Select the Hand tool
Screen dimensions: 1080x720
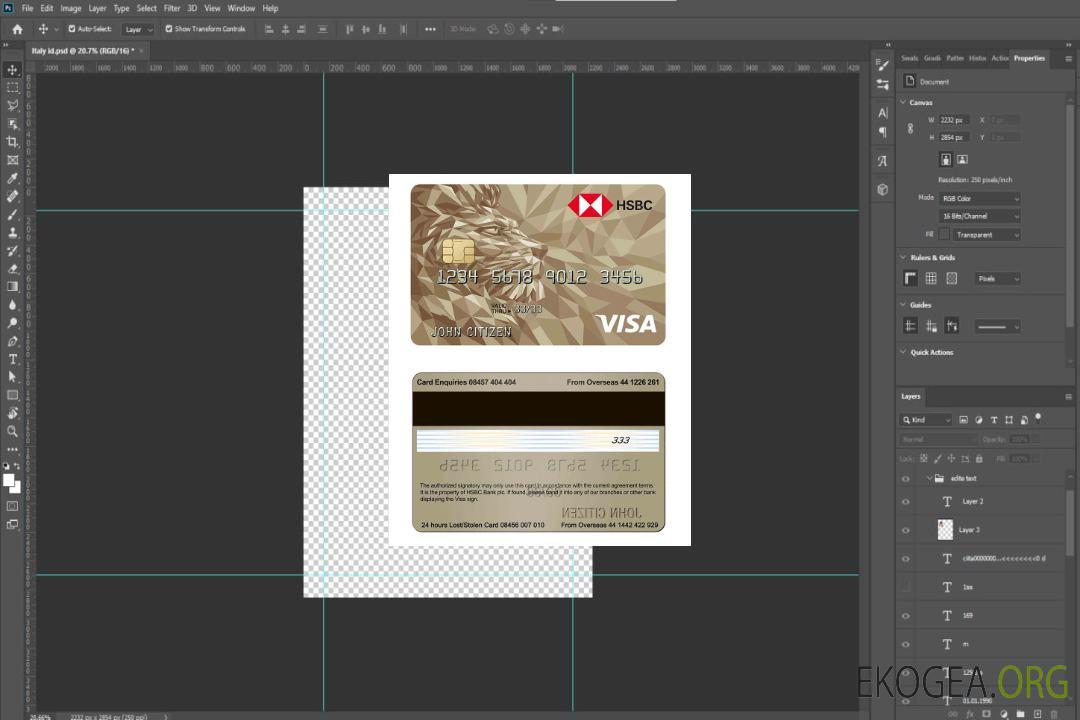(12, 413)
